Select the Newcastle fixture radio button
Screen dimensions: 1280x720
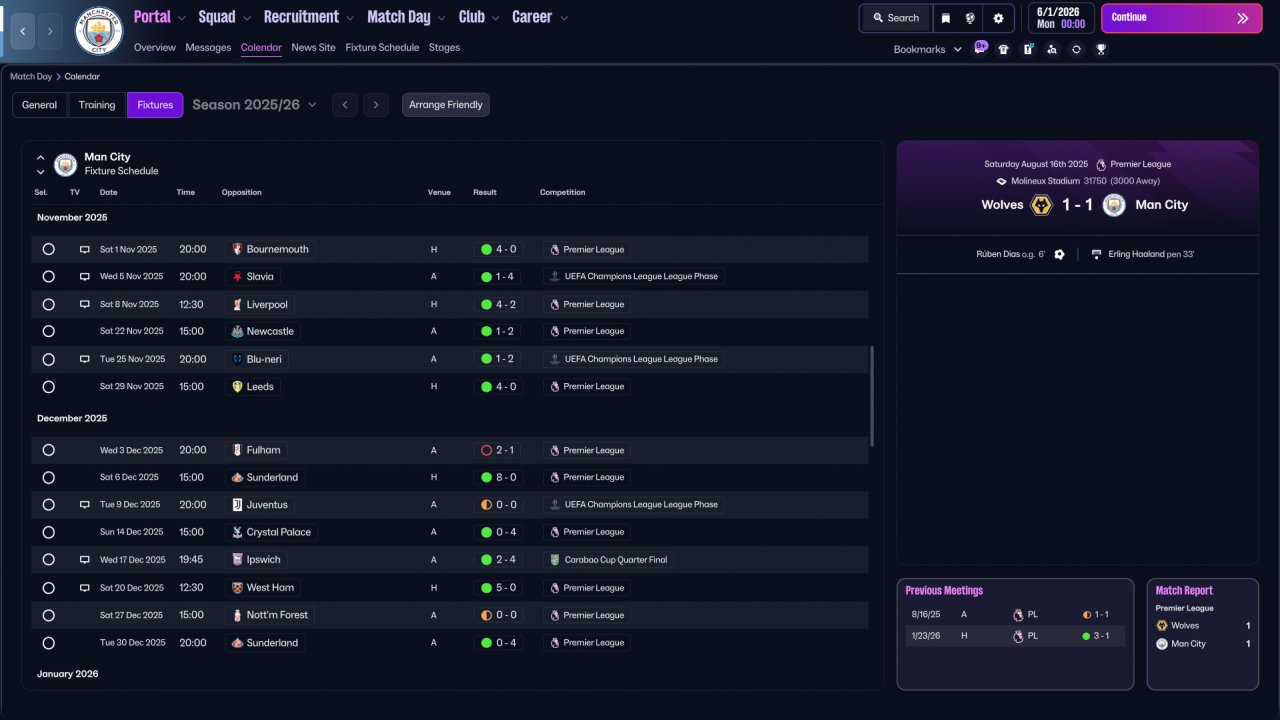click(x=48, y=331)
